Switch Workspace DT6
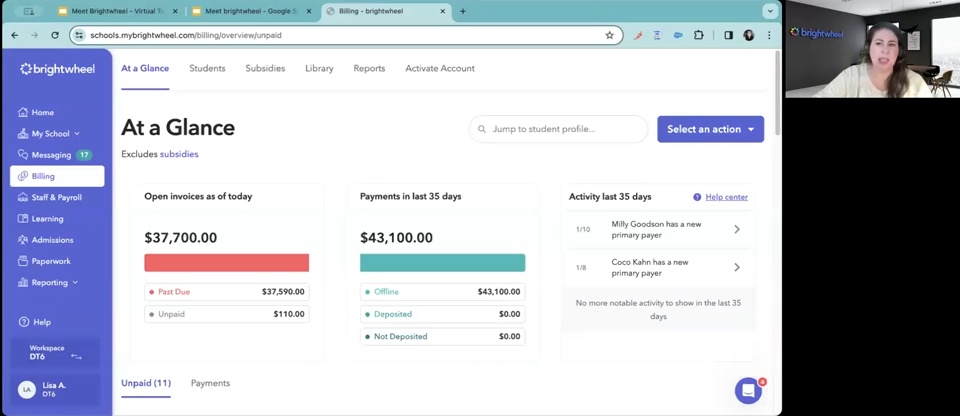The height and width of the screenshot is (416, 960). tap(55, 352)
